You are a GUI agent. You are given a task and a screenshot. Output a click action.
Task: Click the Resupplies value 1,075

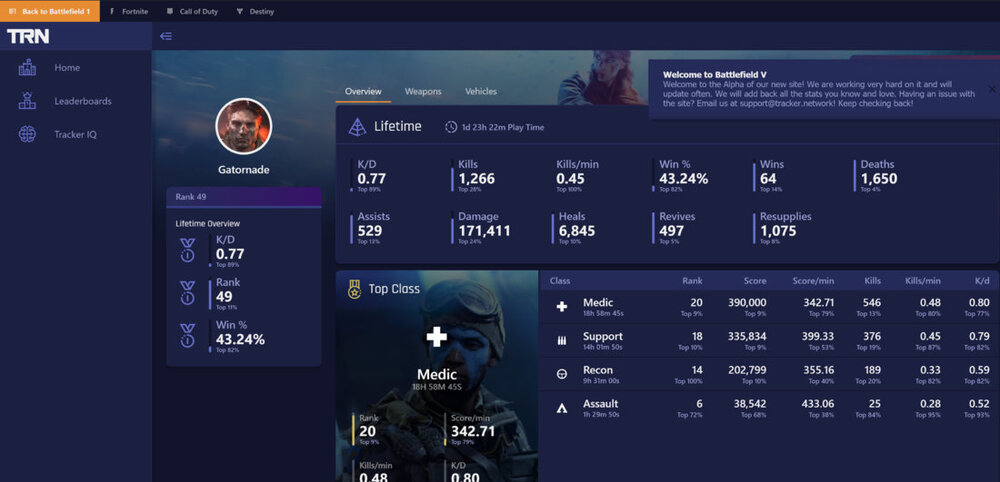point(778,231)
